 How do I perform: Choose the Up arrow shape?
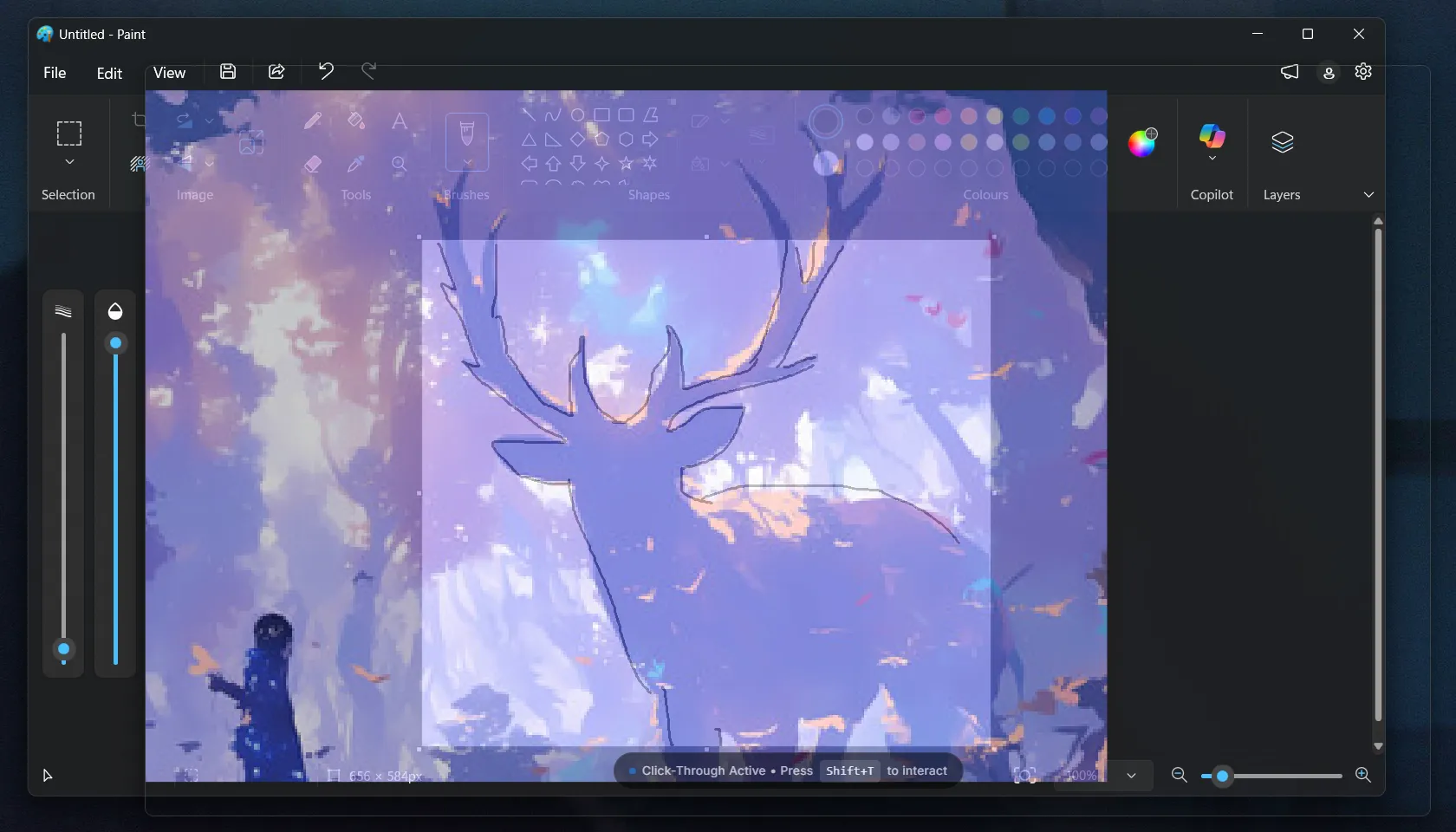point(553,163)
